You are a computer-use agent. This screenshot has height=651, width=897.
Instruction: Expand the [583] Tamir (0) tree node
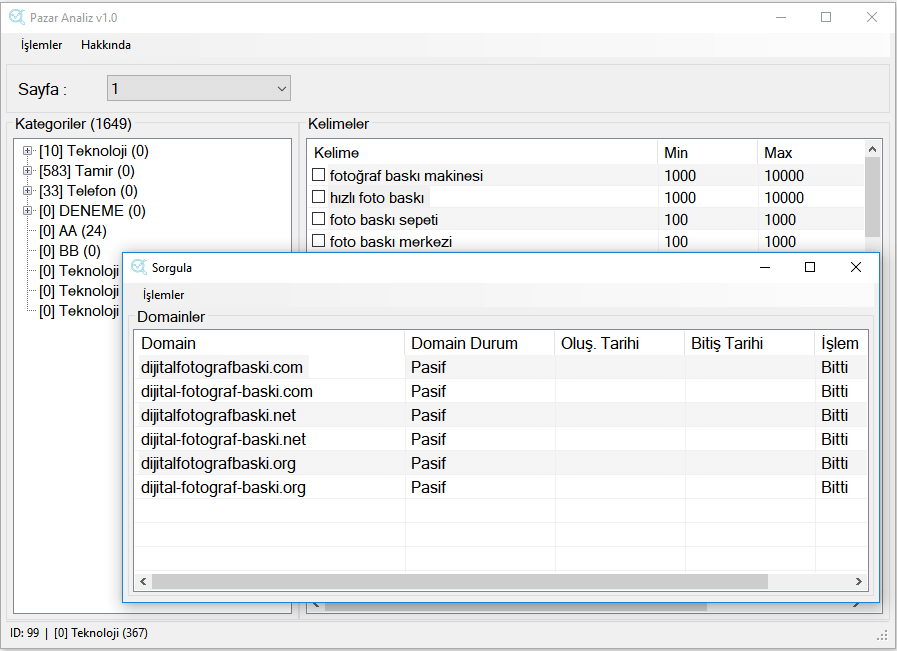[x=27, y=171]
